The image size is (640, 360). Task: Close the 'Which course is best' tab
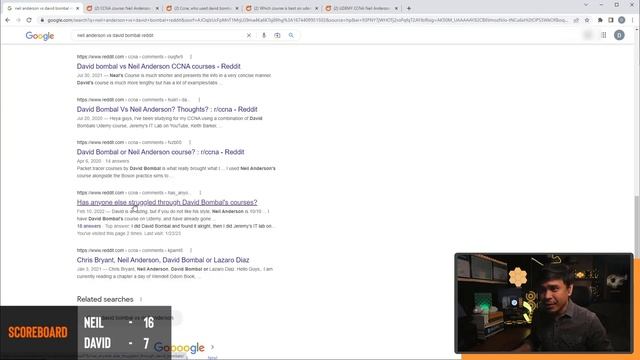click(x=316, y=8)
